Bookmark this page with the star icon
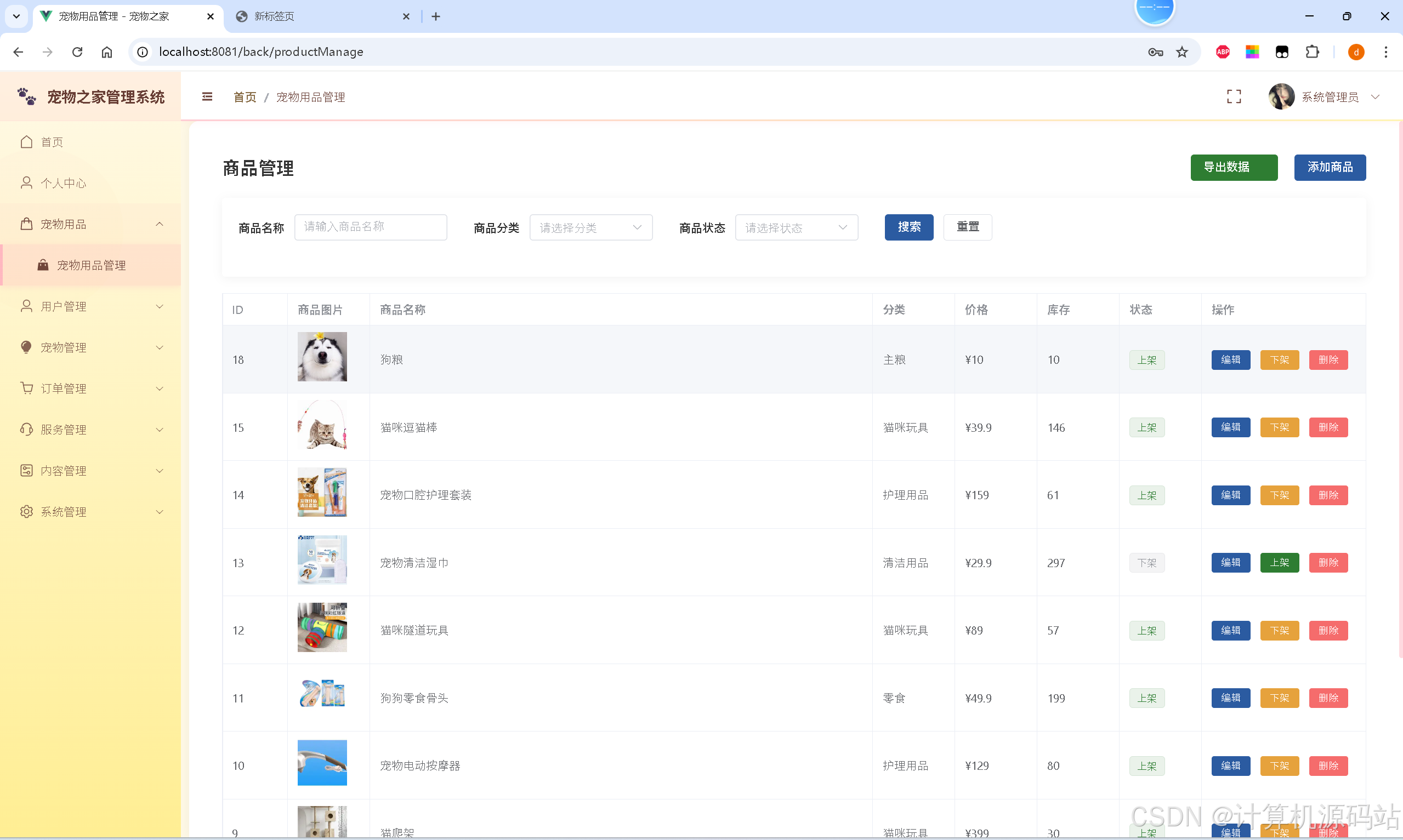The width and height of the screenshot is (1403, 840). point(1182,52)
